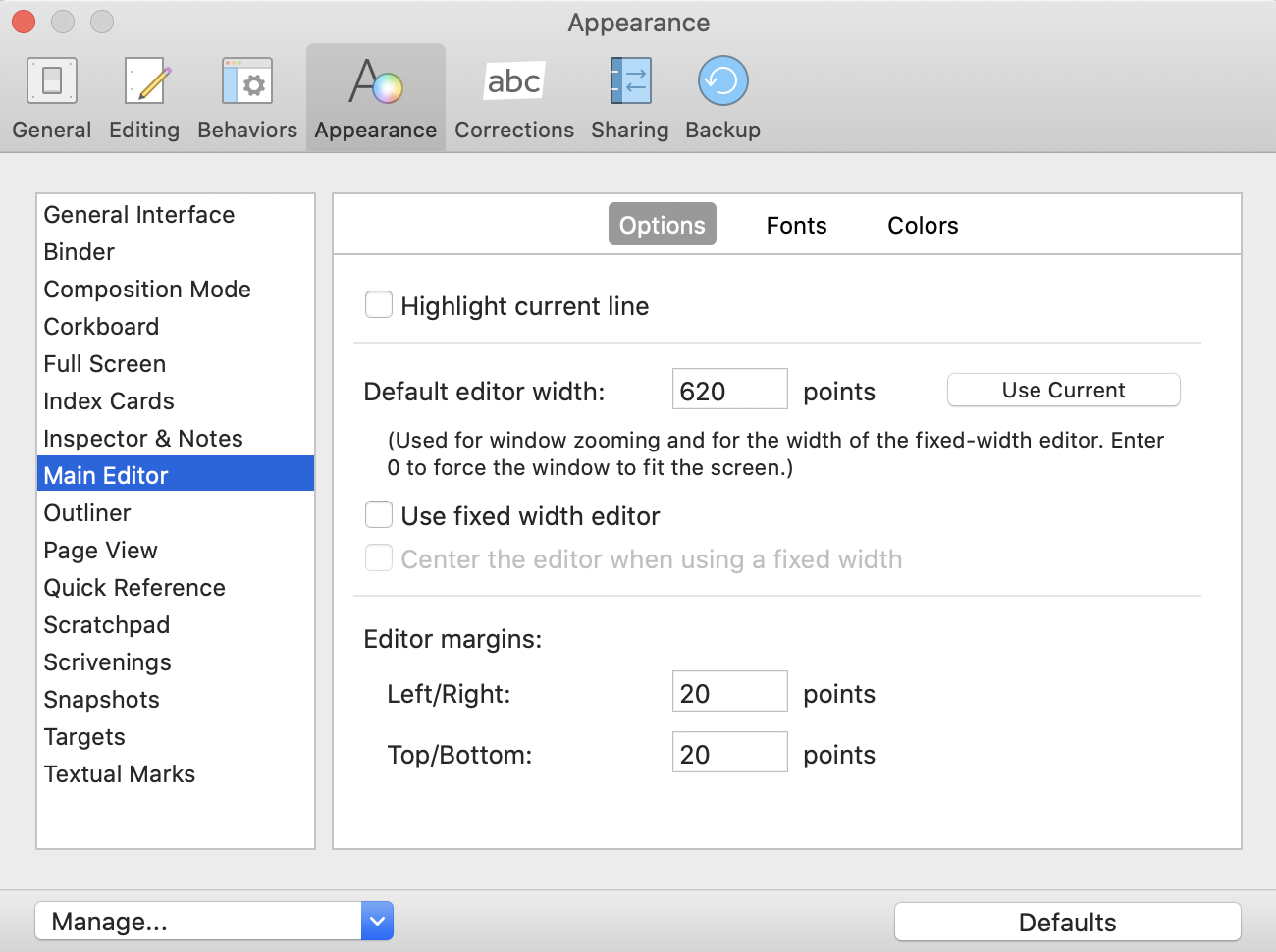Select Binder in the appearance list
This screenshot has height=952, width=1276.
176,252
